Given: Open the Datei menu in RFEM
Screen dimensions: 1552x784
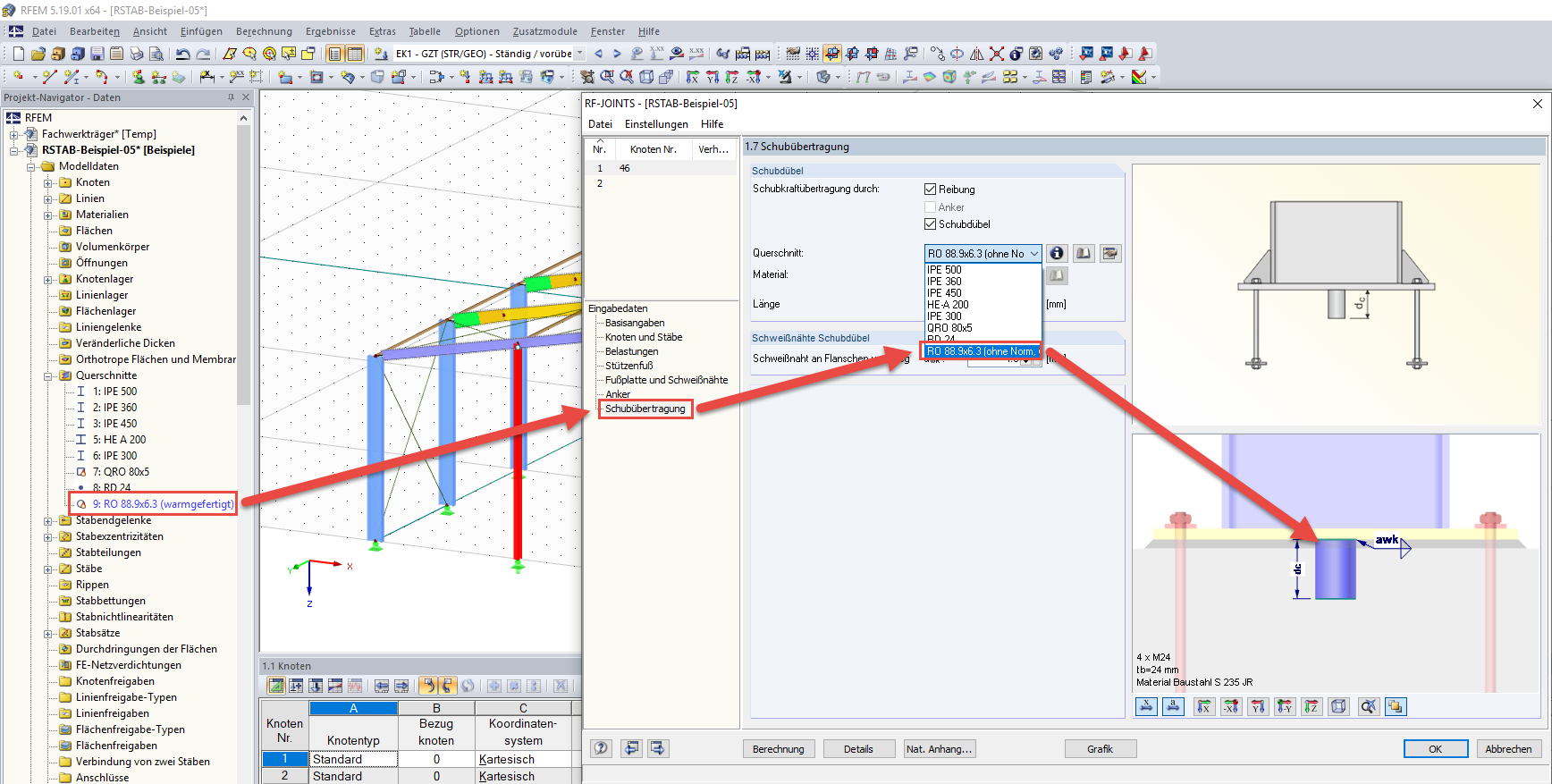Looking at the screenshot, I should [44, 31].
